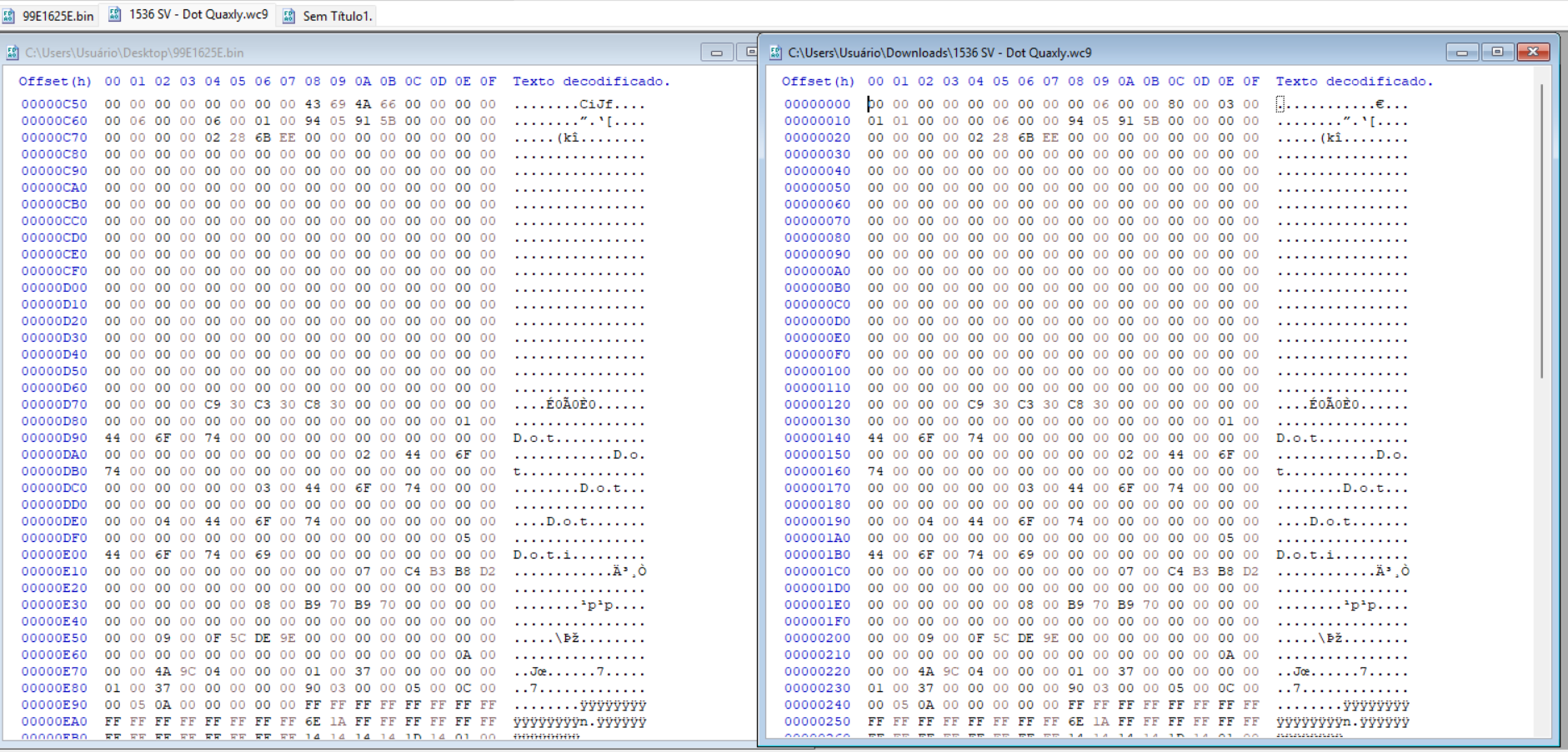Click 'Offset(h)' header in left window
This screenshot has width=1568, height=752.
pyautogui.click(x=55, y=81)
